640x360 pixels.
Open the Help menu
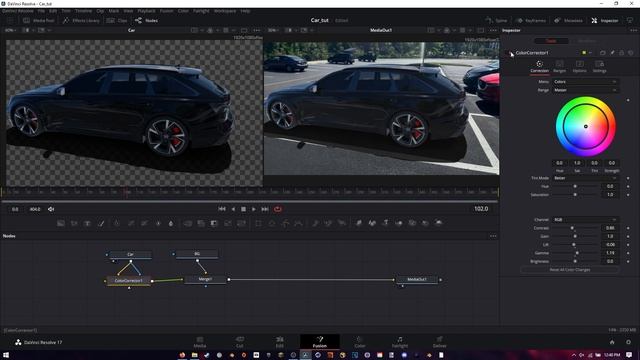(245, 11)
